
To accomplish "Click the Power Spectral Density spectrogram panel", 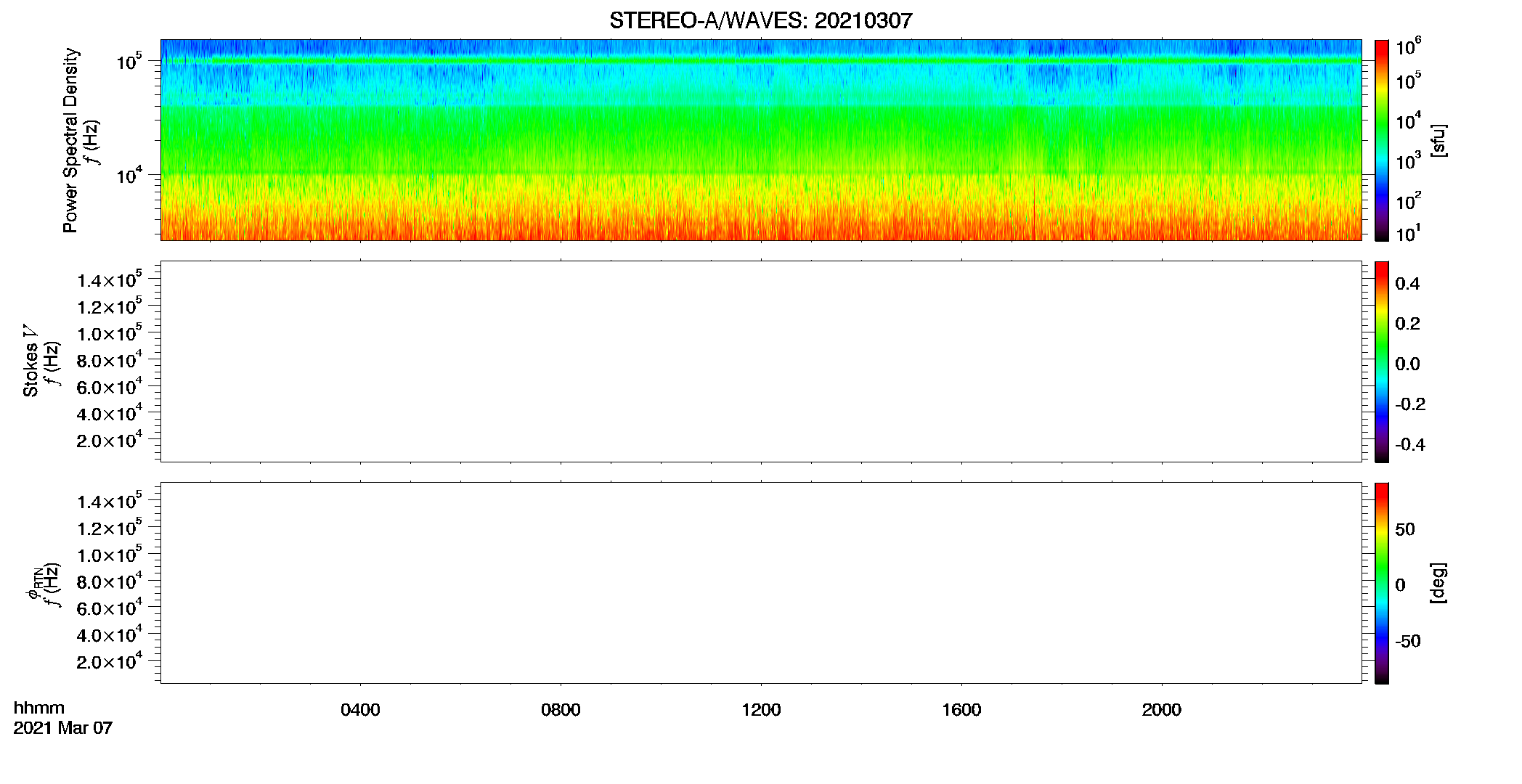I will click(x=761, y=139).
